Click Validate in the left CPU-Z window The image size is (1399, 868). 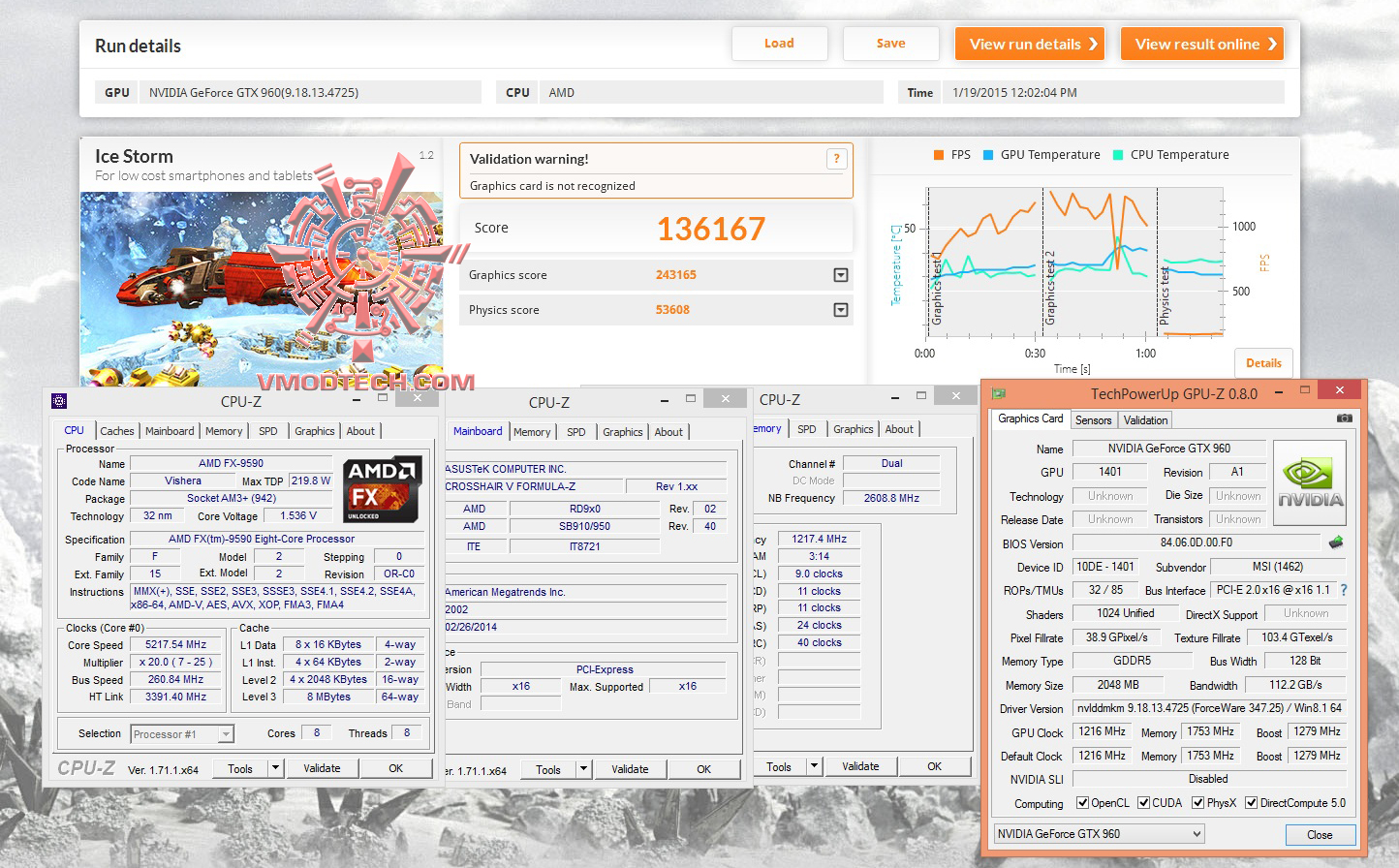[322, 768]
